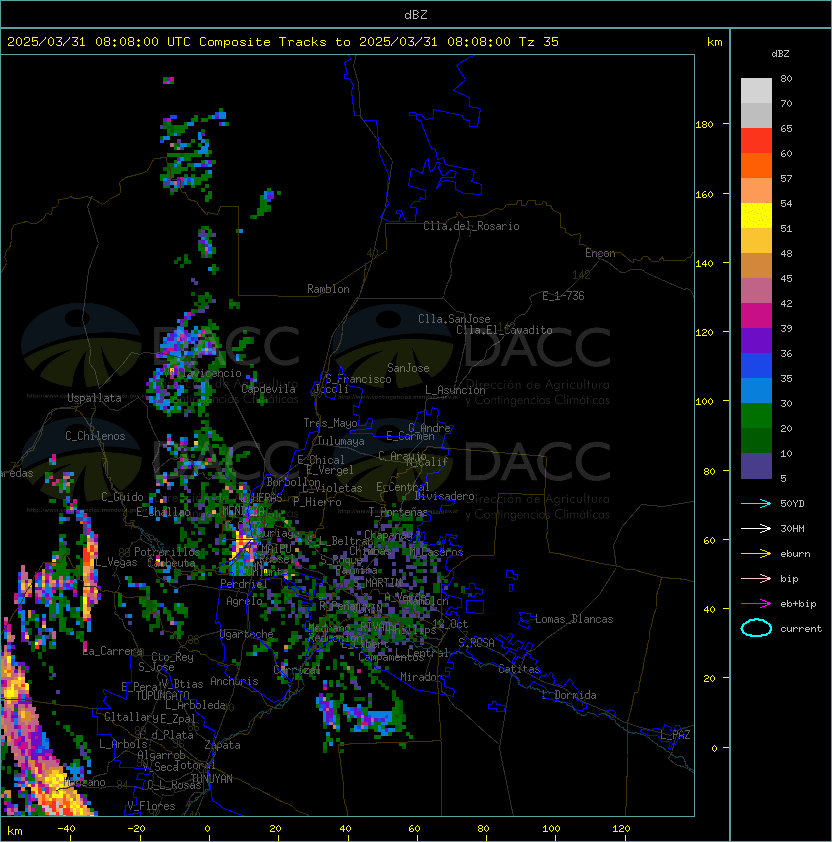Viewport: 832px width, 842px height.
Task: Click the Composite Tracks timestamp header text
Action: pos(283,42)
